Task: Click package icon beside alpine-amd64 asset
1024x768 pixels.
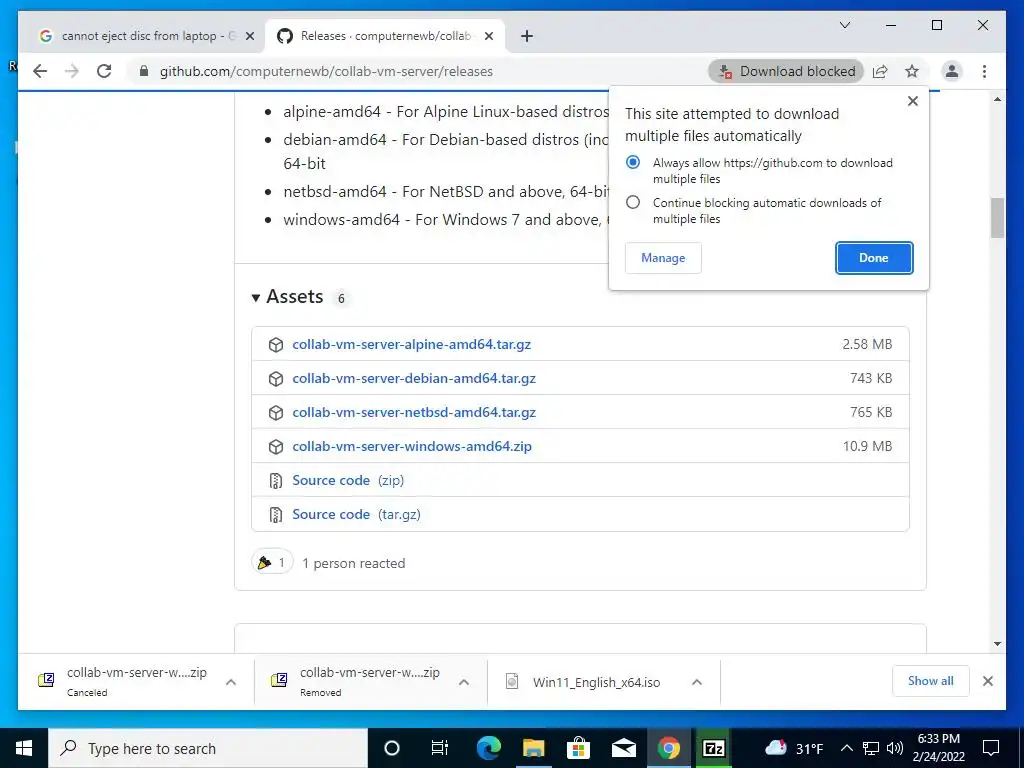Action: click(x=276, y=345)
